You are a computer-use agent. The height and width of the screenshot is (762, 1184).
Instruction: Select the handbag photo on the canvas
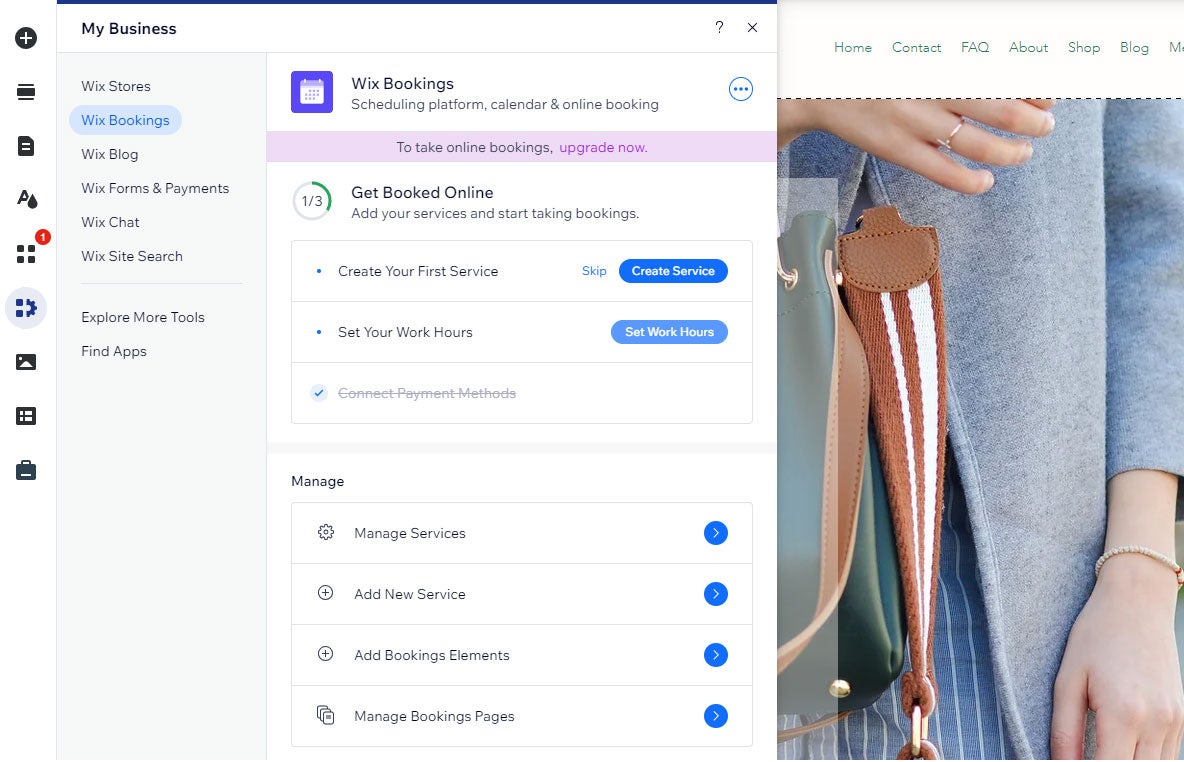[x=980, y=429]
